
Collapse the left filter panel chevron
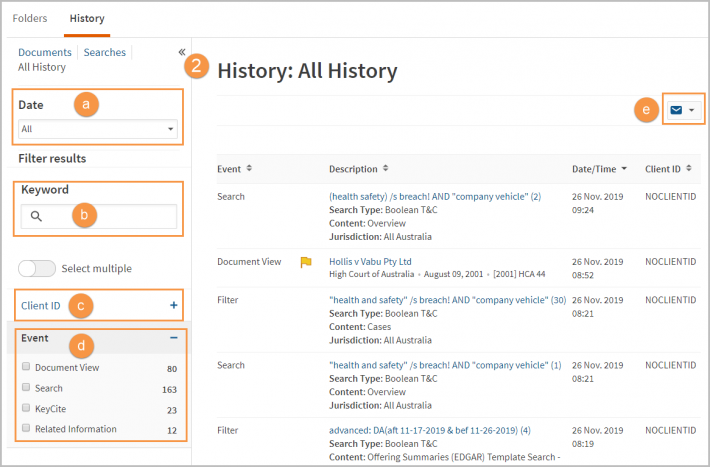point(182,52)
